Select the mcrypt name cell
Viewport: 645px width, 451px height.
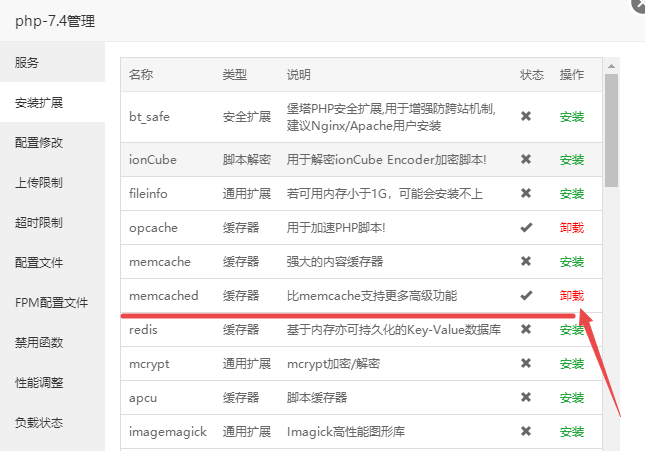[149, 364]
